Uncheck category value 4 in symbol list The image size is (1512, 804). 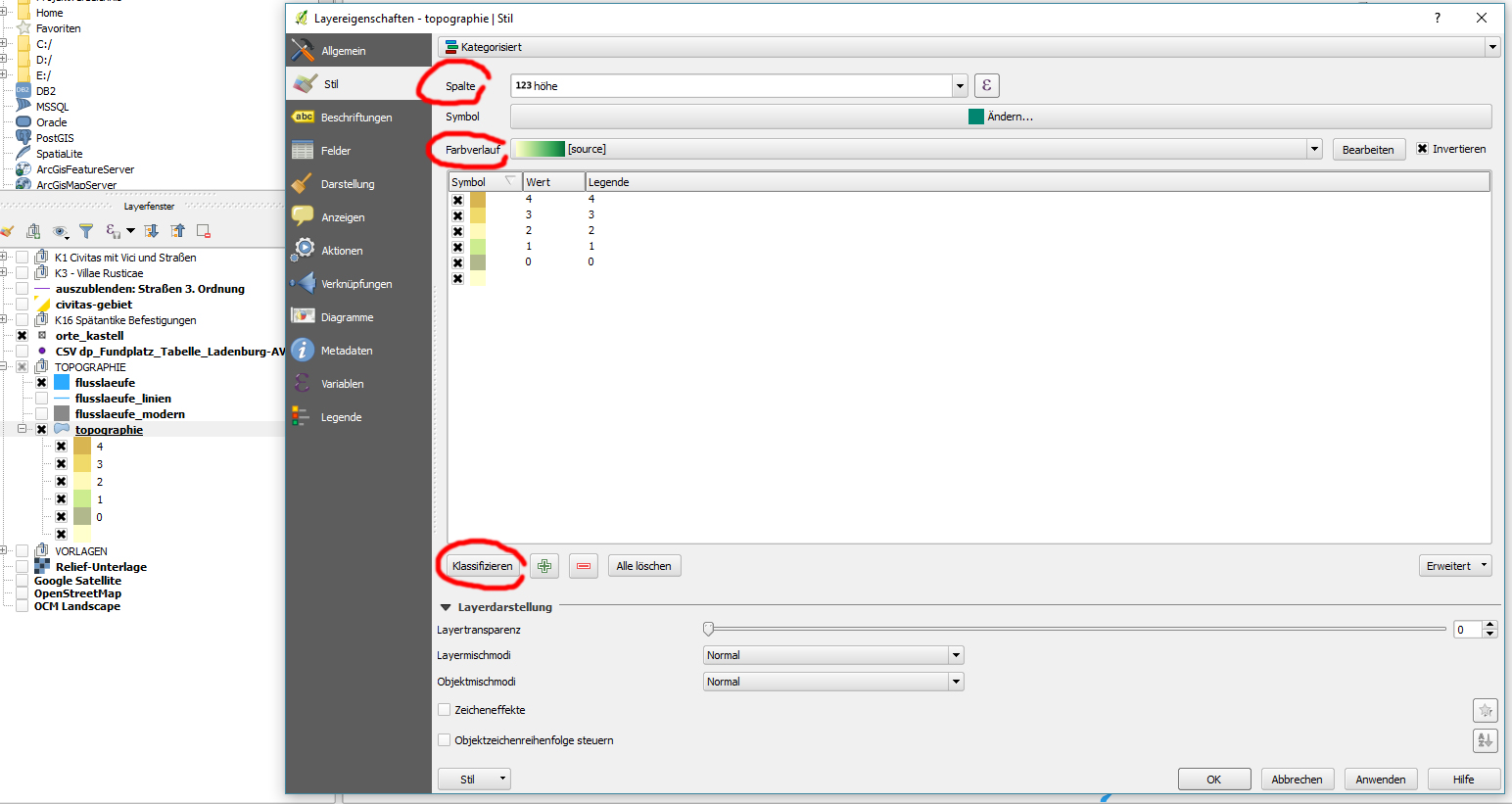point(457,200)
